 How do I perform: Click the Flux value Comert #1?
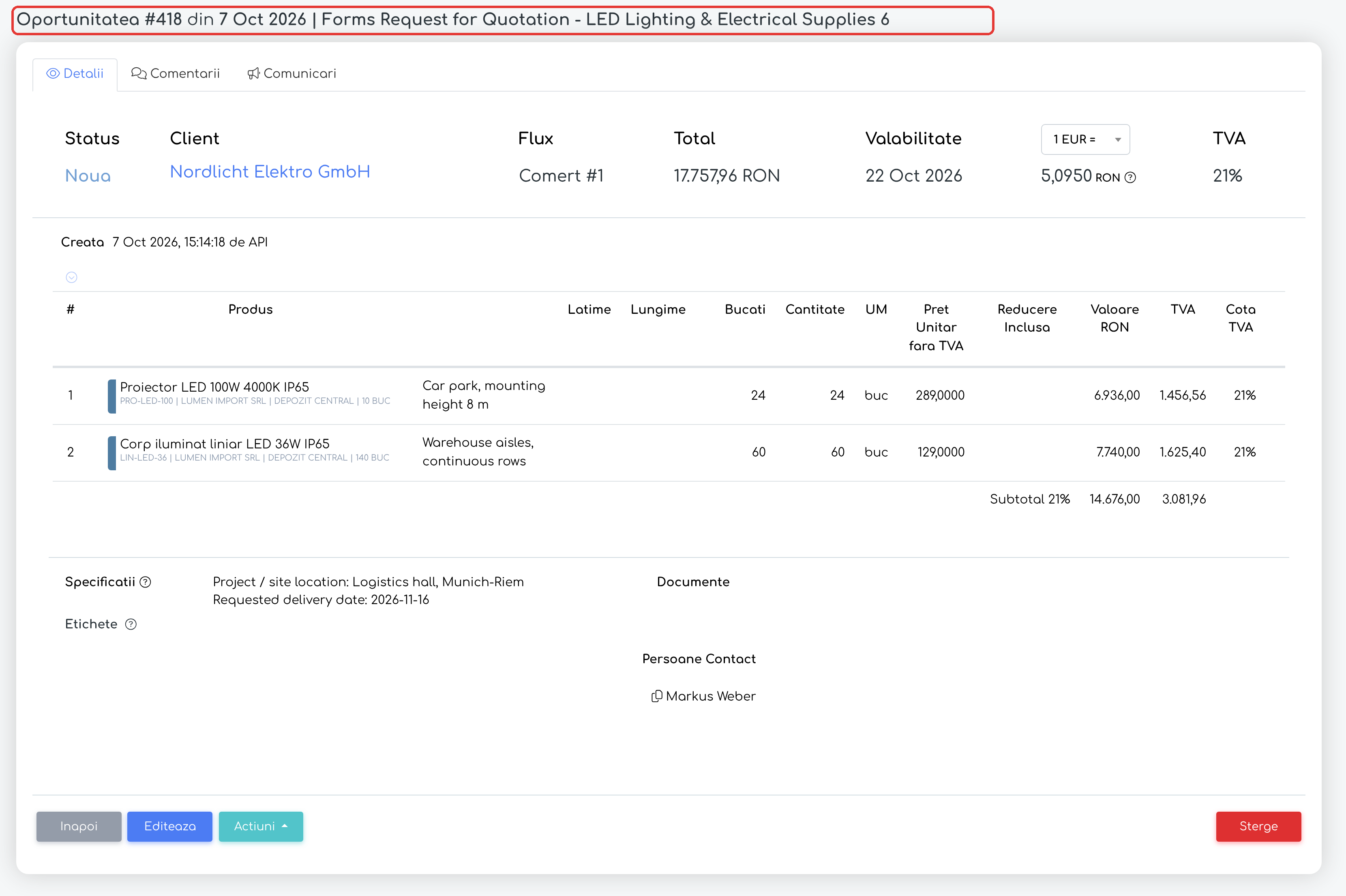[561, 176]
